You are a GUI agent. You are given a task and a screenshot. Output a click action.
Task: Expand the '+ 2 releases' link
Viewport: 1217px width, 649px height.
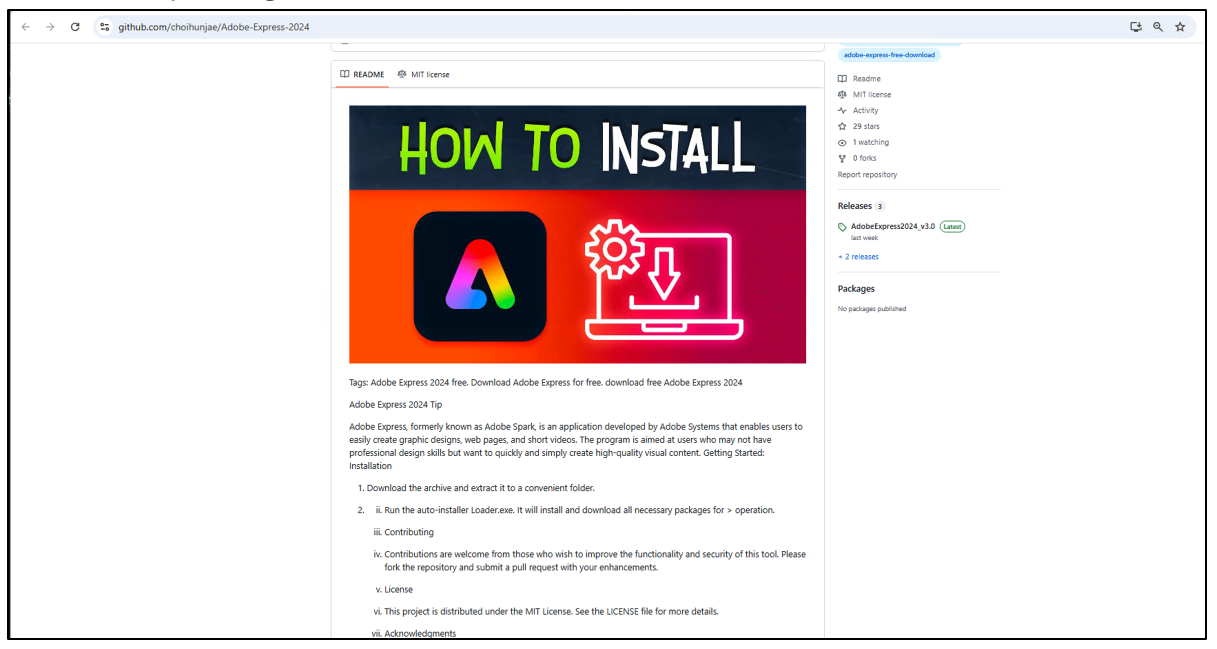858,257
